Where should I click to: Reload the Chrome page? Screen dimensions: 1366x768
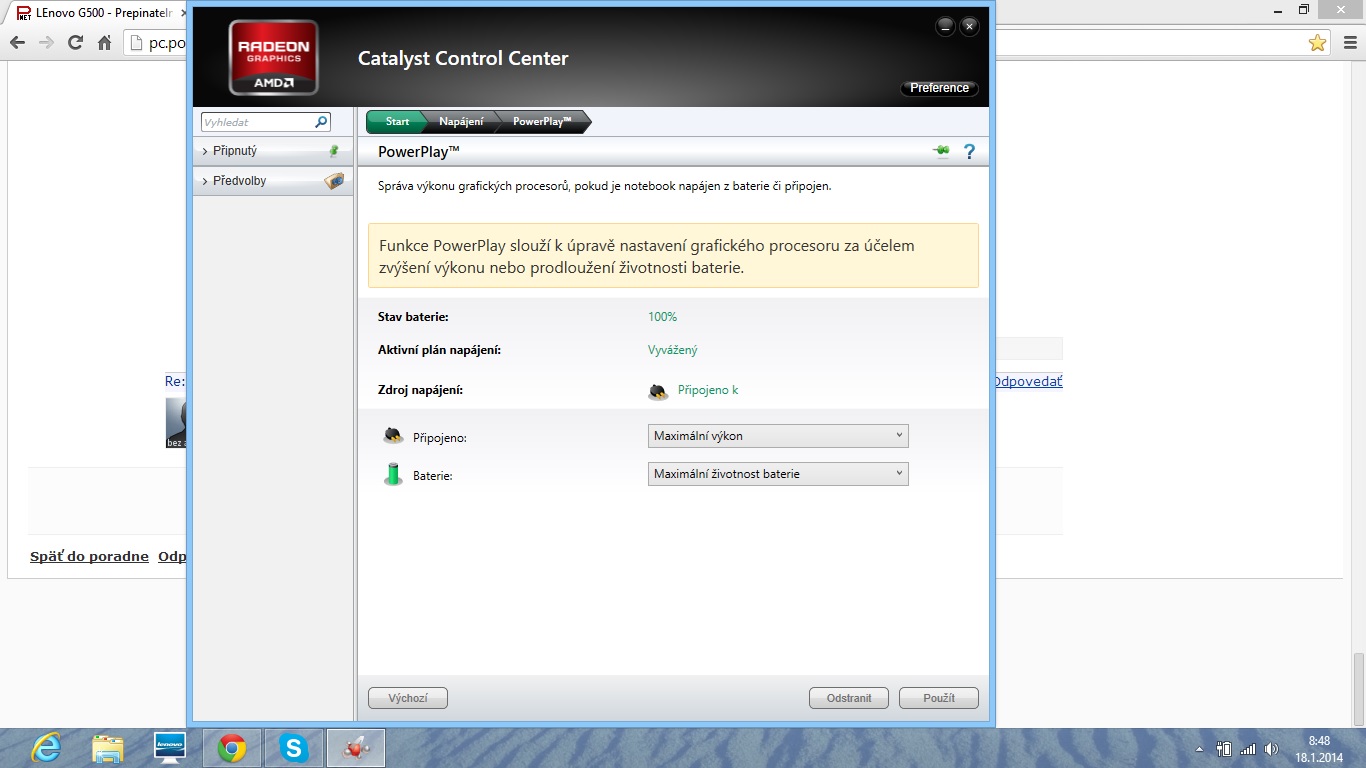(x=75, y=43)
